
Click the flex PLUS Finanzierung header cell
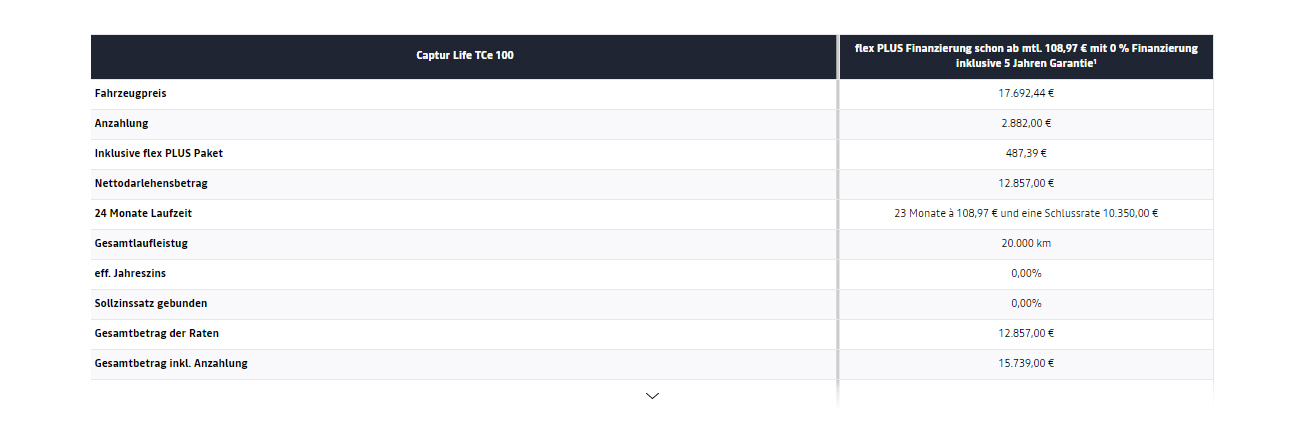pos(1026,56)
